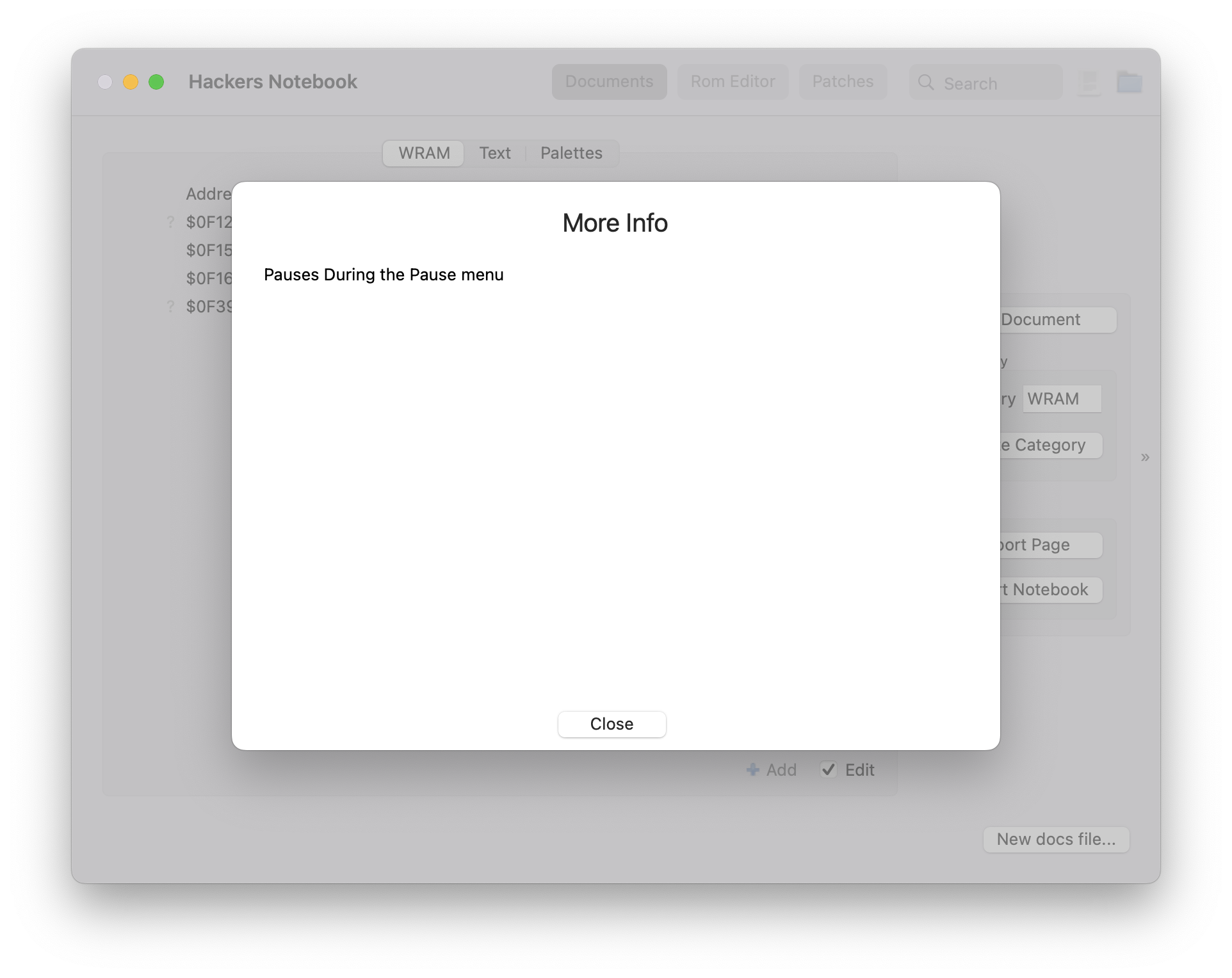Close the More Info dialog
This screenshot has height=978, width=1232.
[612, 724]
